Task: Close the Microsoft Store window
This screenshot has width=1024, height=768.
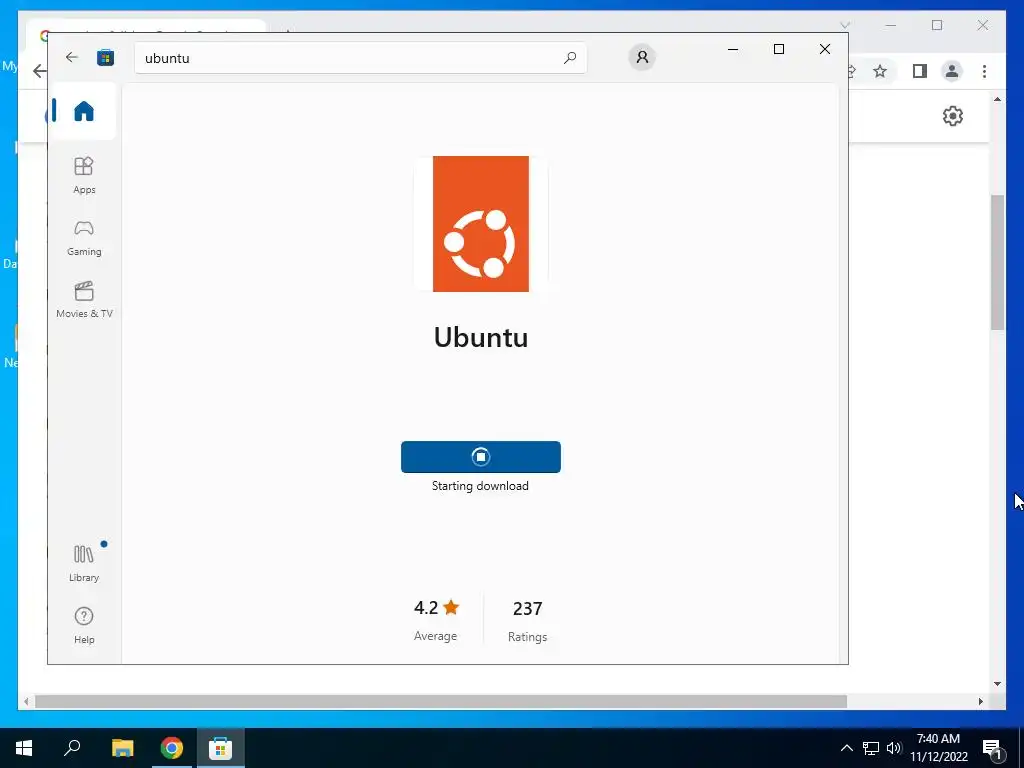Action: (825, 49)
